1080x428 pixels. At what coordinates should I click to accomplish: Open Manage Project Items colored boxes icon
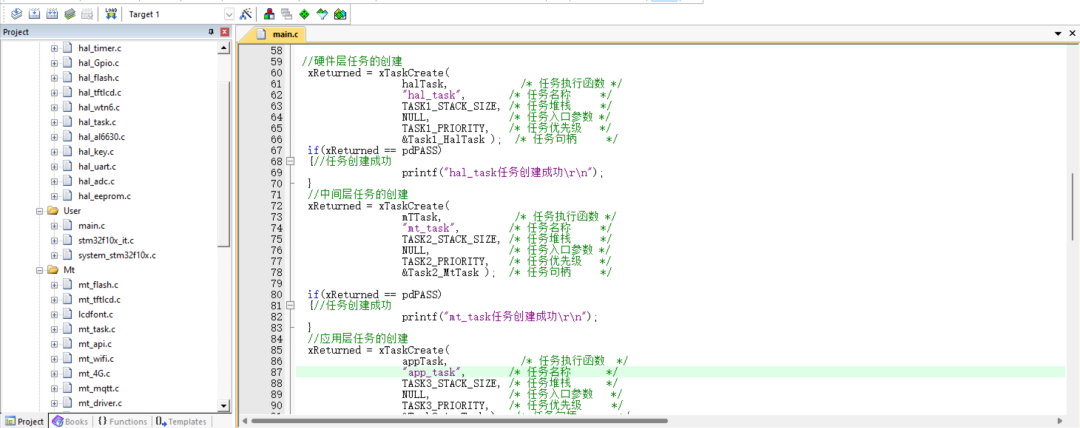[269, 14]
